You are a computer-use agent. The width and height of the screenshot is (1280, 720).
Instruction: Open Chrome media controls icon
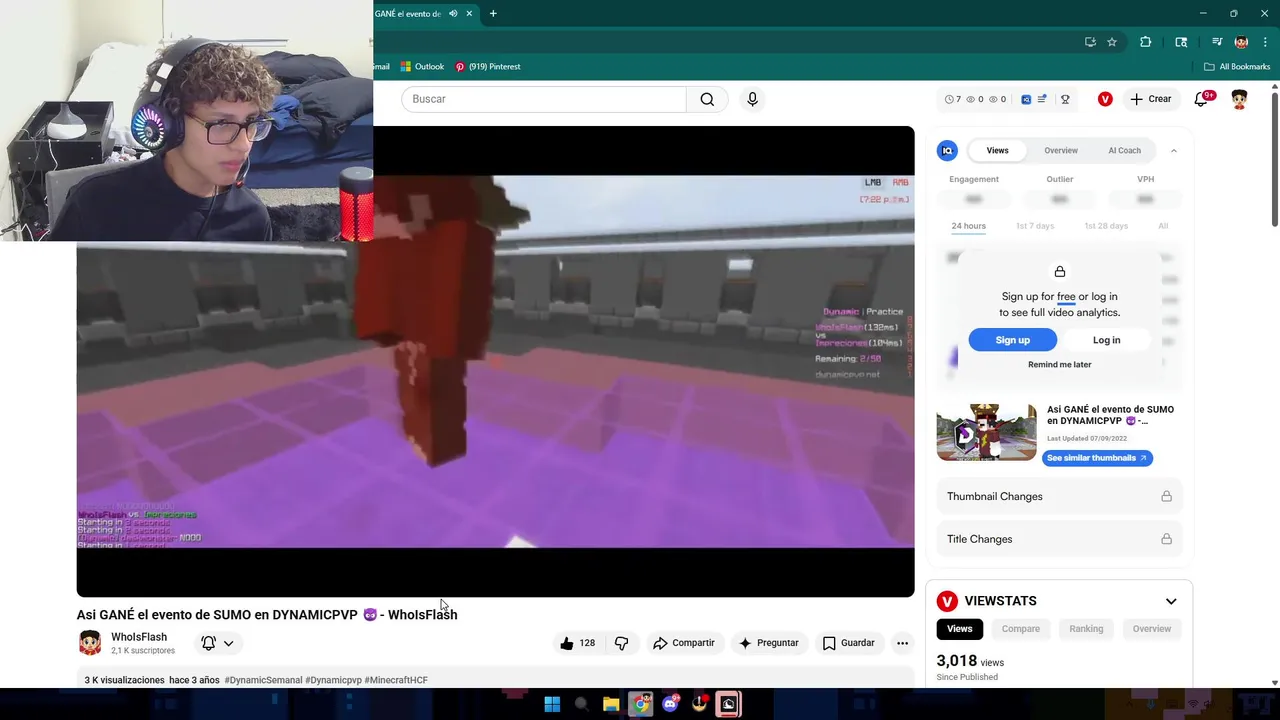pos(1217,42)
